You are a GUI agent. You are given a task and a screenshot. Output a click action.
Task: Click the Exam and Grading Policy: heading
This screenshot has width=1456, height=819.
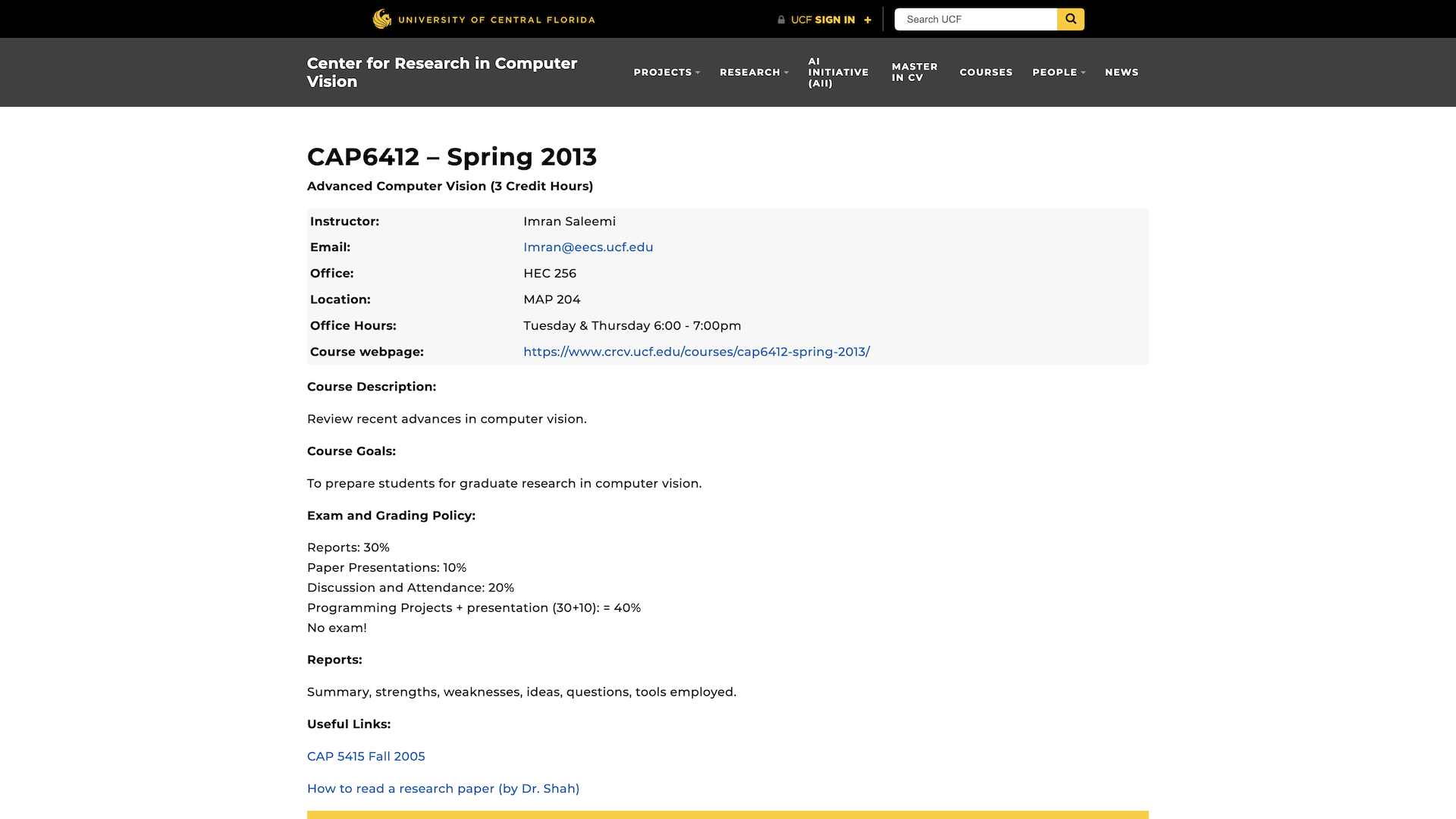391,516
